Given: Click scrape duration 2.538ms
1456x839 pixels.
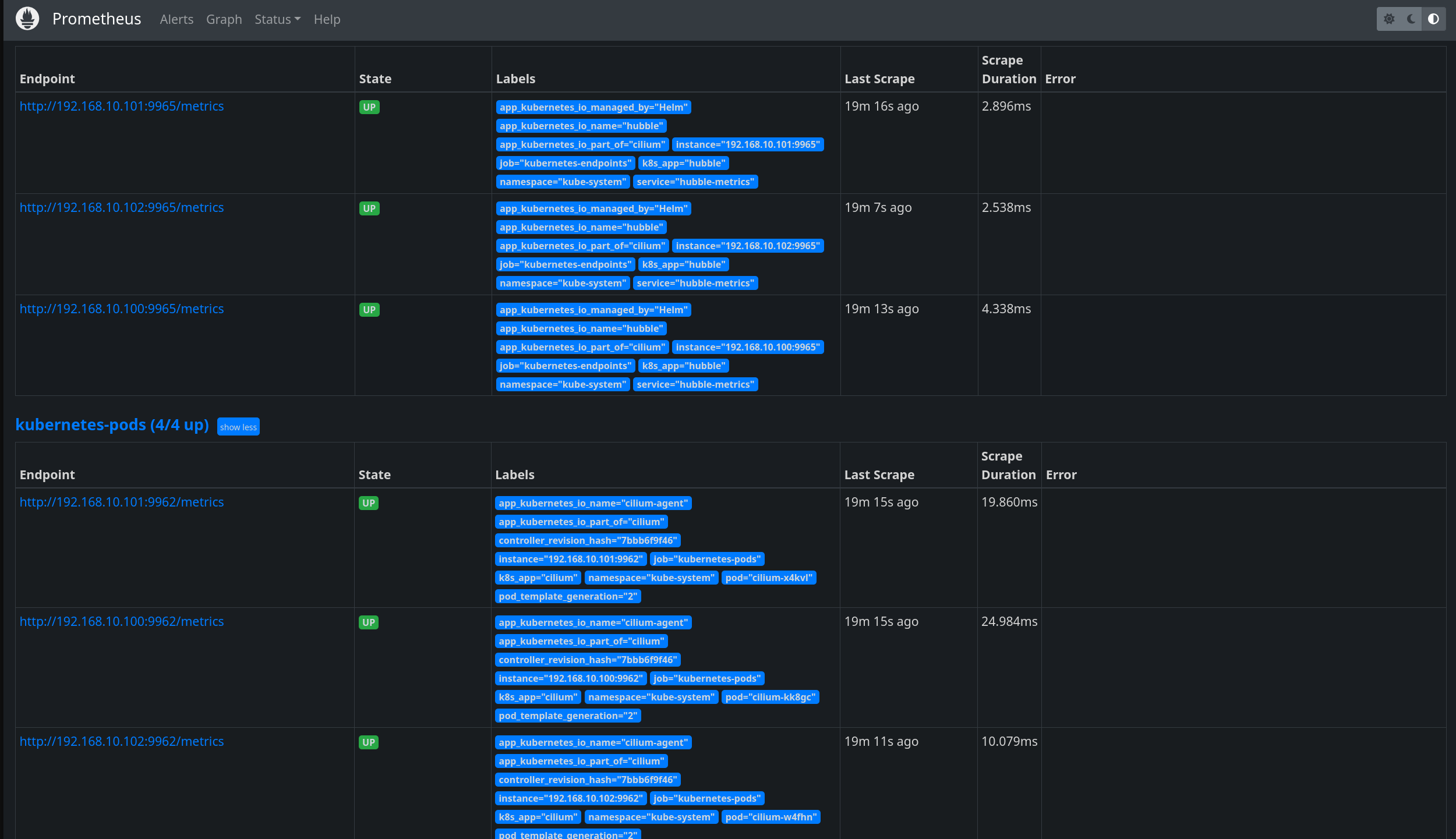Looking at the screenshot, I should tap(1006, 207).
